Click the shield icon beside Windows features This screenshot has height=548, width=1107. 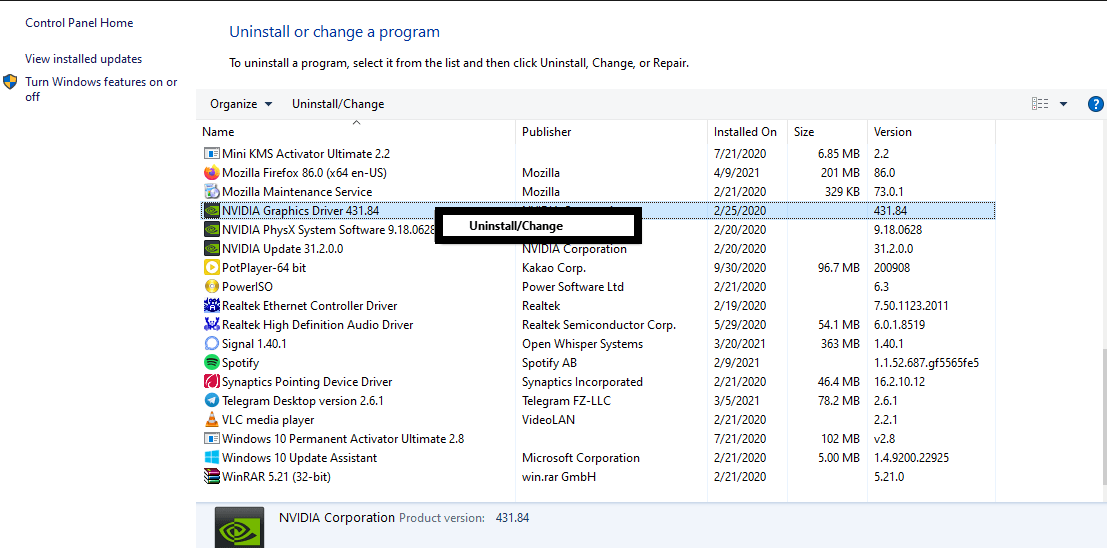coord(10,81)
